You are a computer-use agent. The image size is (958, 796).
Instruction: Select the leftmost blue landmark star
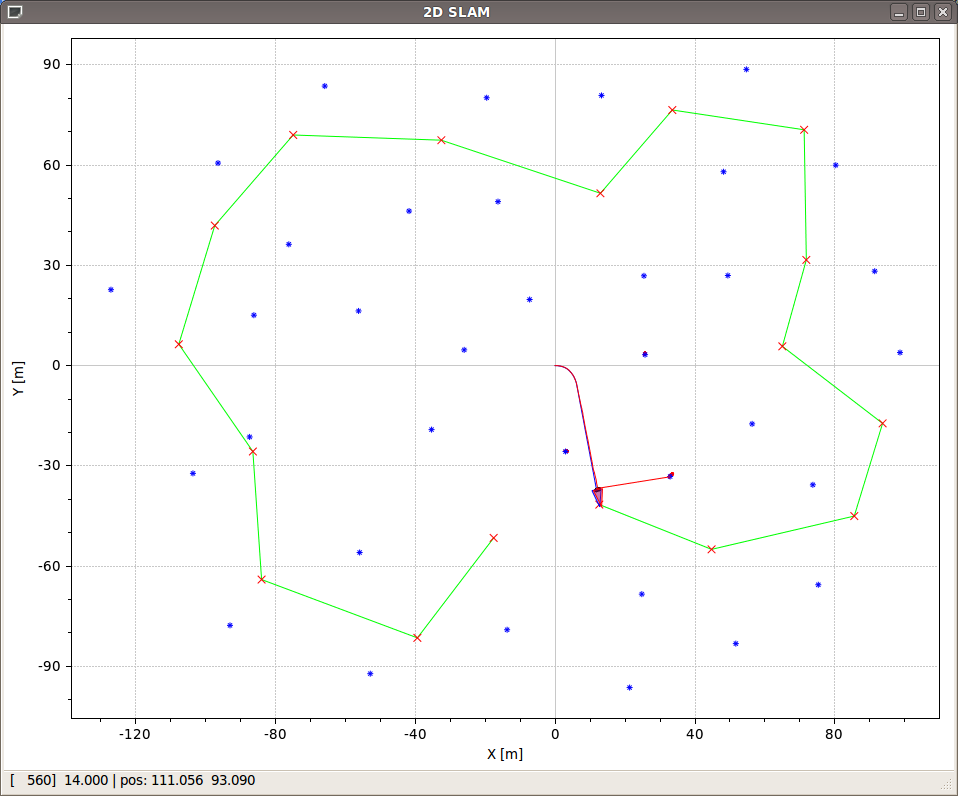tap(111, 290)
